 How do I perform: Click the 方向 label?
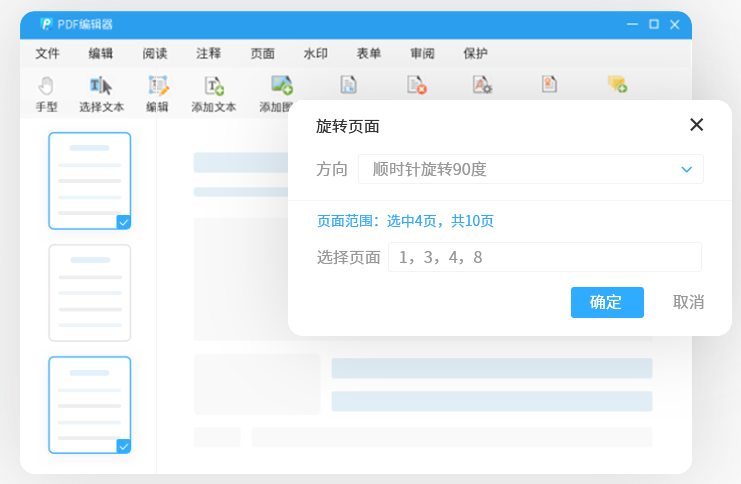[x=332, y=169]
